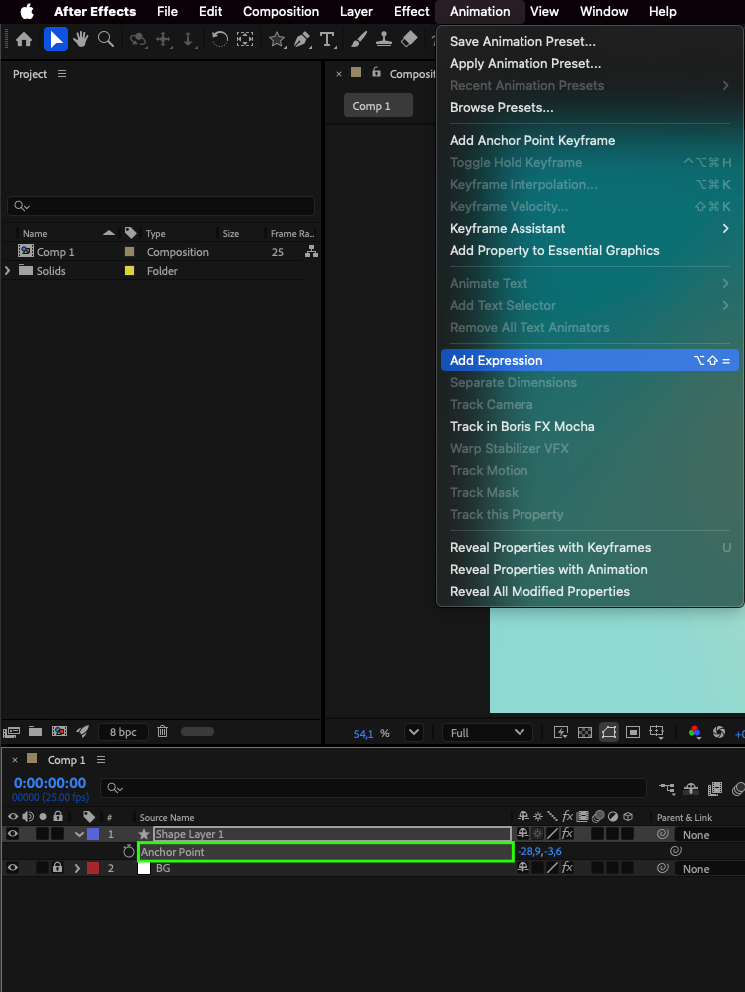Select the Hand tool
The image size is (745, 992).
point(80,40)
